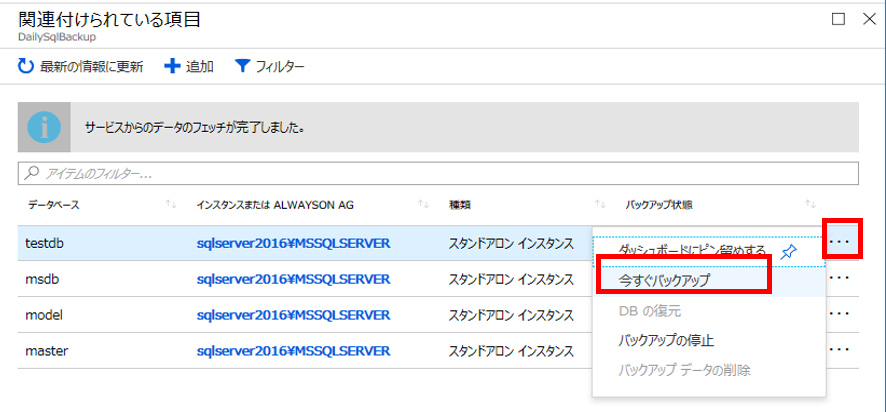Sort by データベース column arrows
886x412 pixels.
pos(171,204)
